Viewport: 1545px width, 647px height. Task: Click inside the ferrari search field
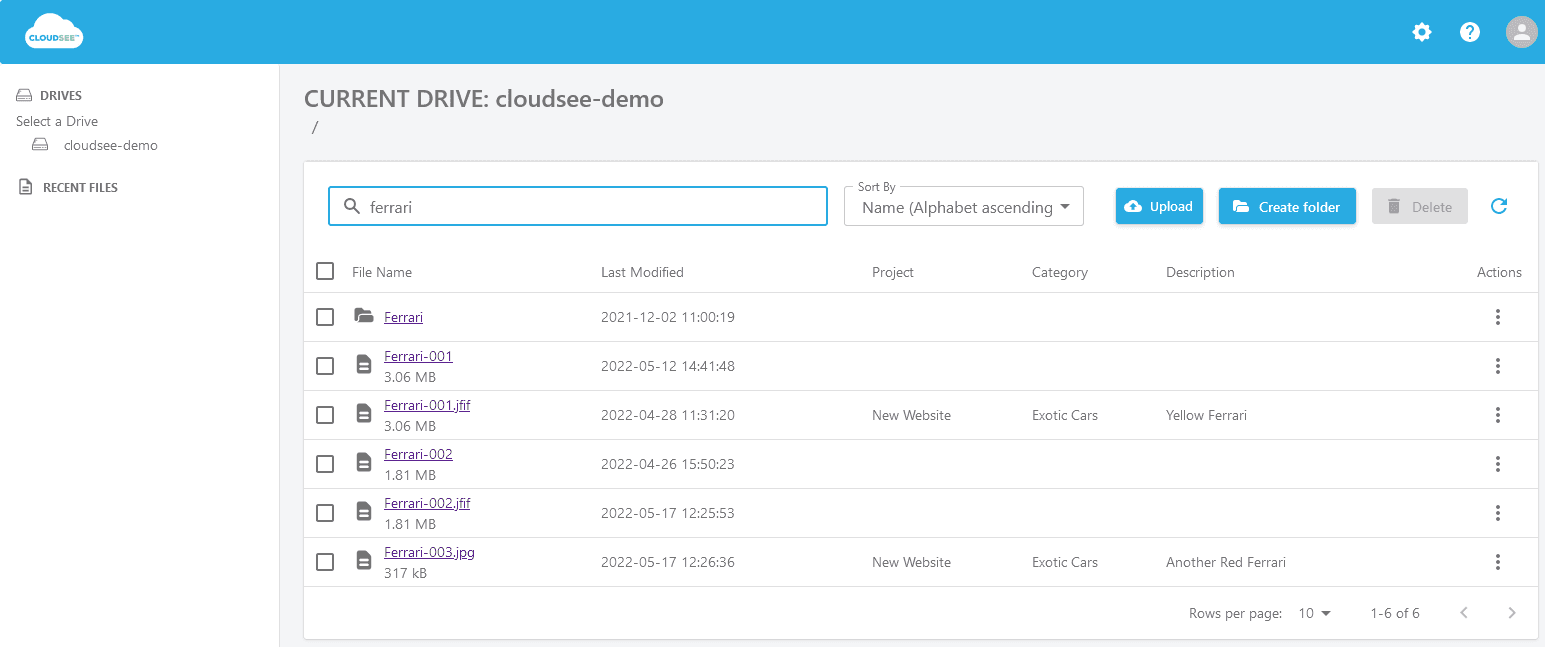pos(578,206)
